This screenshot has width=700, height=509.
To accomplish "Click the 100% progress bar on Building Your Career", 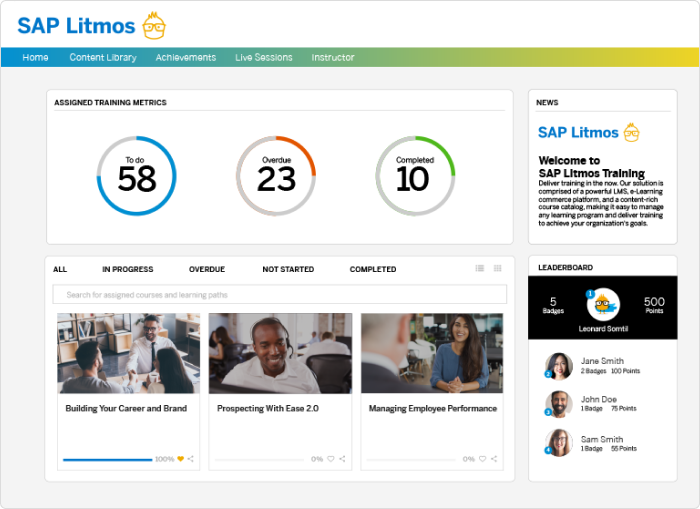I will coord(108,459).
